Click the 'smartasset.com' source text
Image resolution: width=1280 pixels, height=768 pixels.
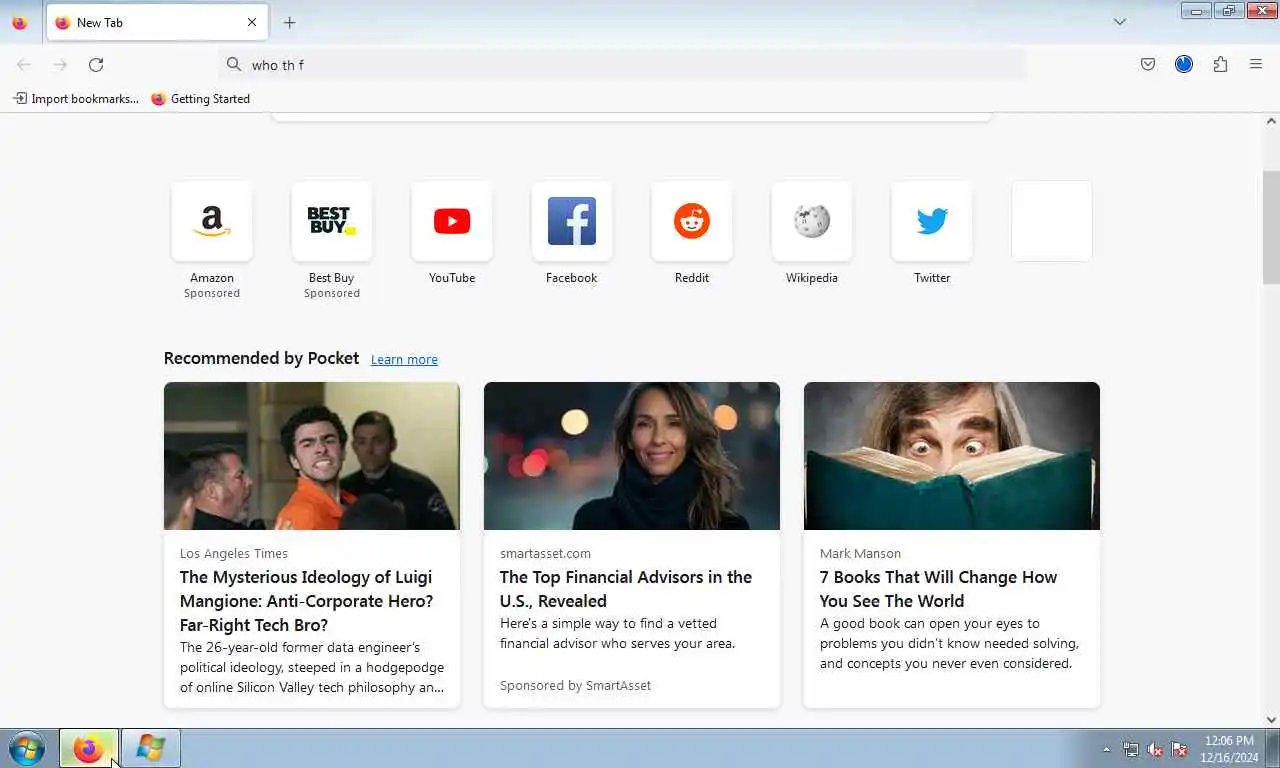click(x=545, y=553)
